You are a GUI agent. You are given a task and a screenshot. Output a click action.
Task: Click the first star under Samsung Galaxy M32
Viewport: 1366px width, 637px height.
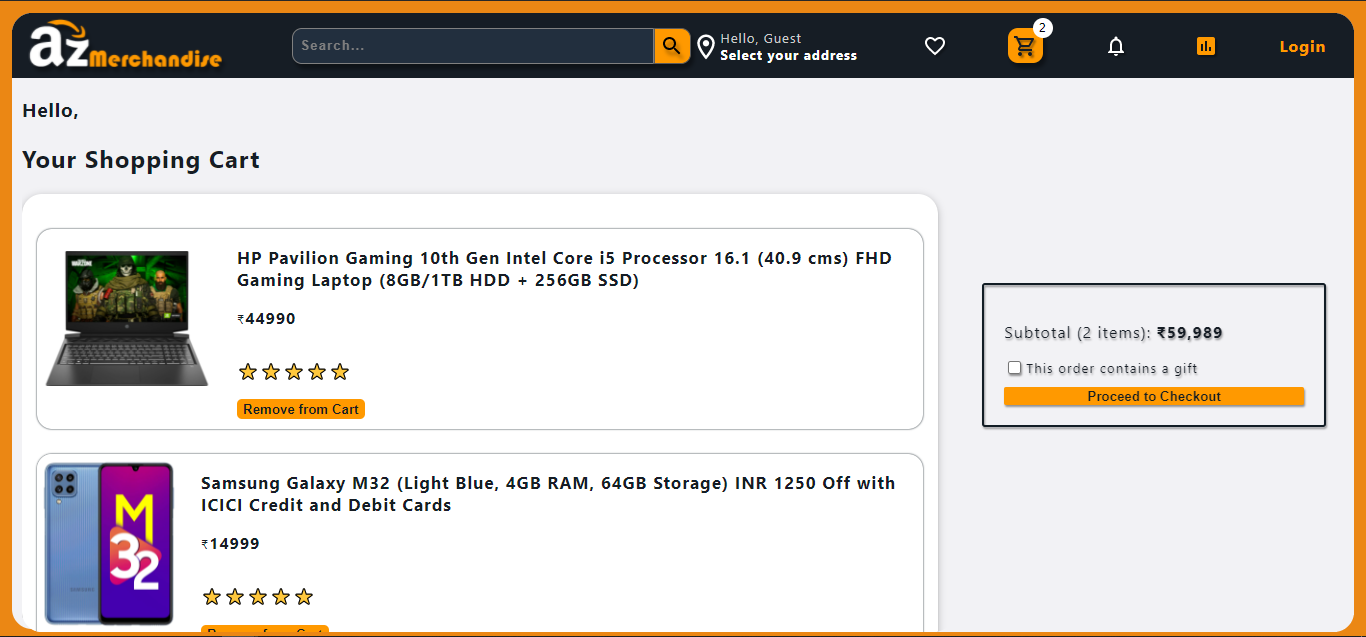pos(212,596)
